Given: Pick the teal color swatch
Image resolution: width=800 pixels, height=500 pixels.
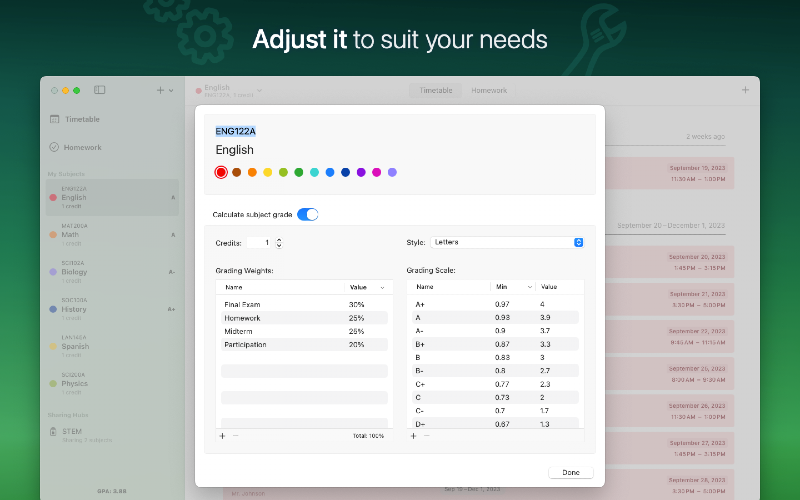Looking at the screenshot, I should pos(314,172).
